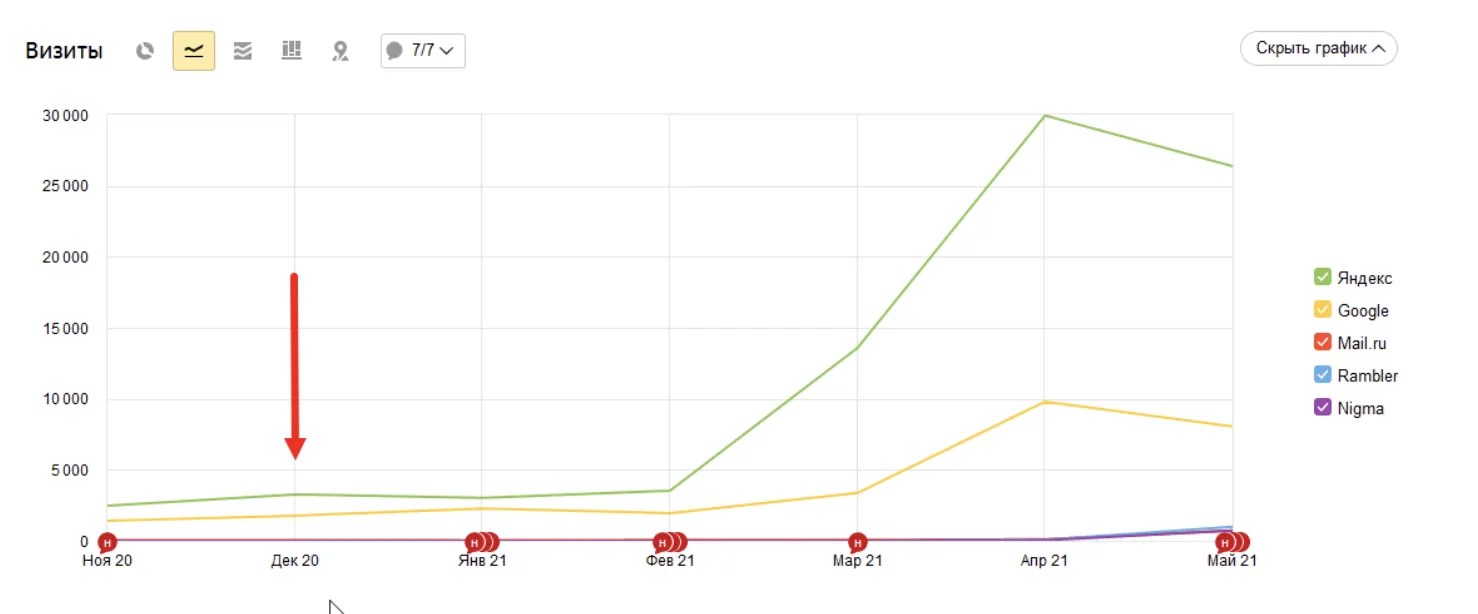The height and width of the screenshot is (614, 1478).
Task: Open note markers cluster at Май 21
Action: coord(1232,542)
